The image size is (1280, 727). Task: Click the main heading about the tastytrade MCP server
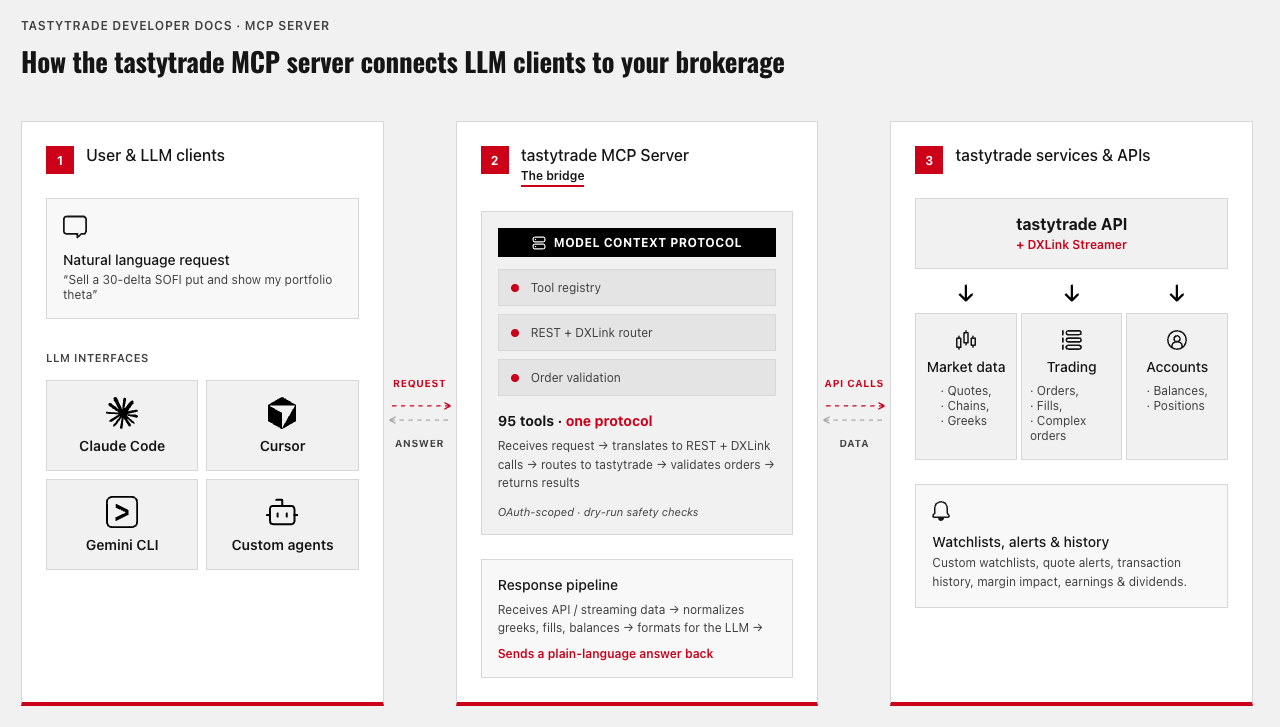[x=403, y=62]
